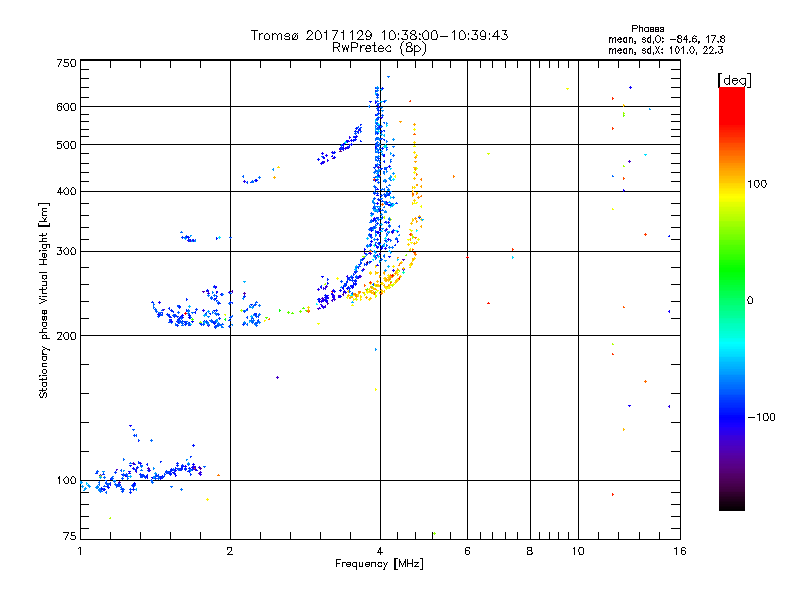This screenshot has height=600, width=800.
Task: Click the y-axis '600' tick label
Action: 66,107
